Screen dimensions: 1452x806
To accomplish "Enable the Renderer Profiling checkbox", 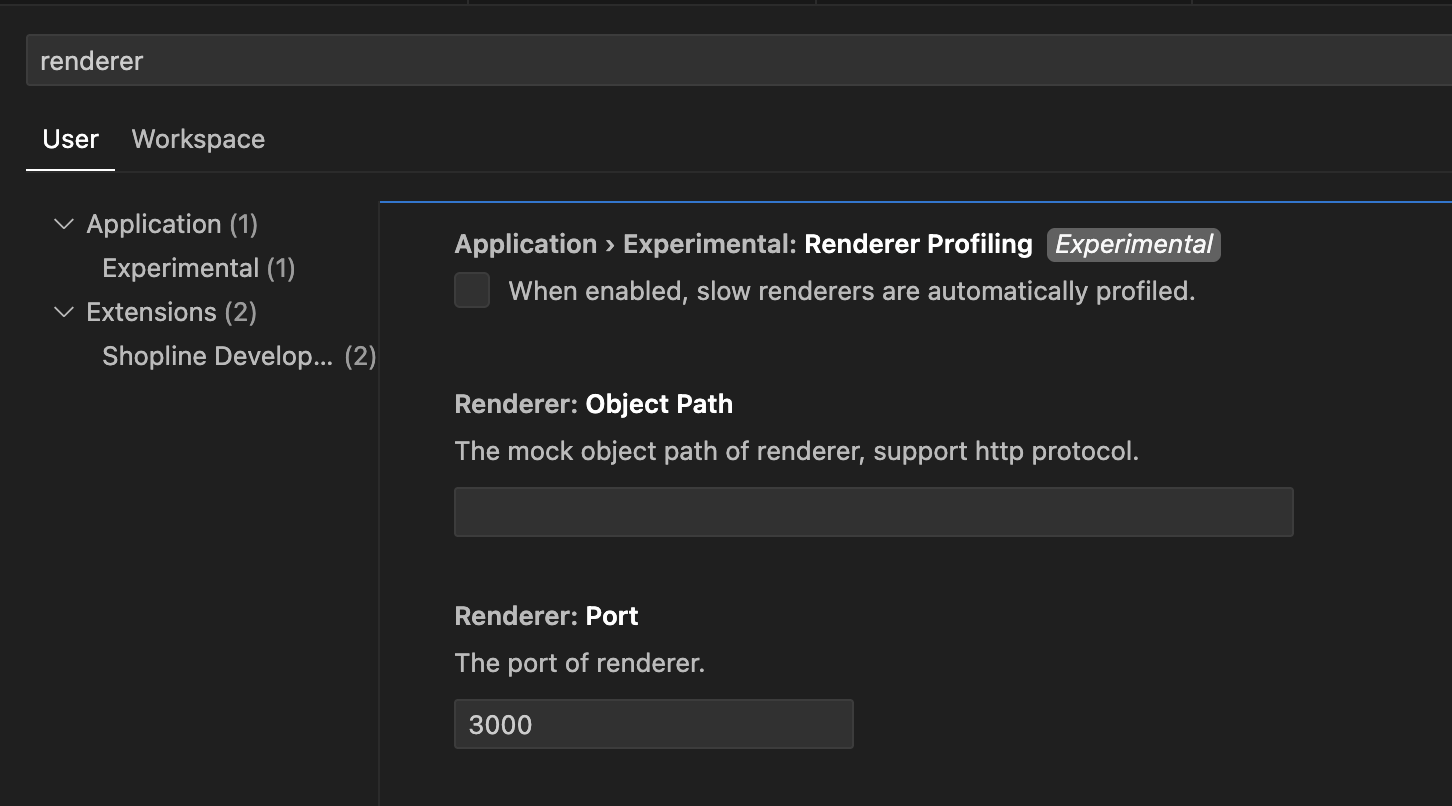I will click(472, 291).
